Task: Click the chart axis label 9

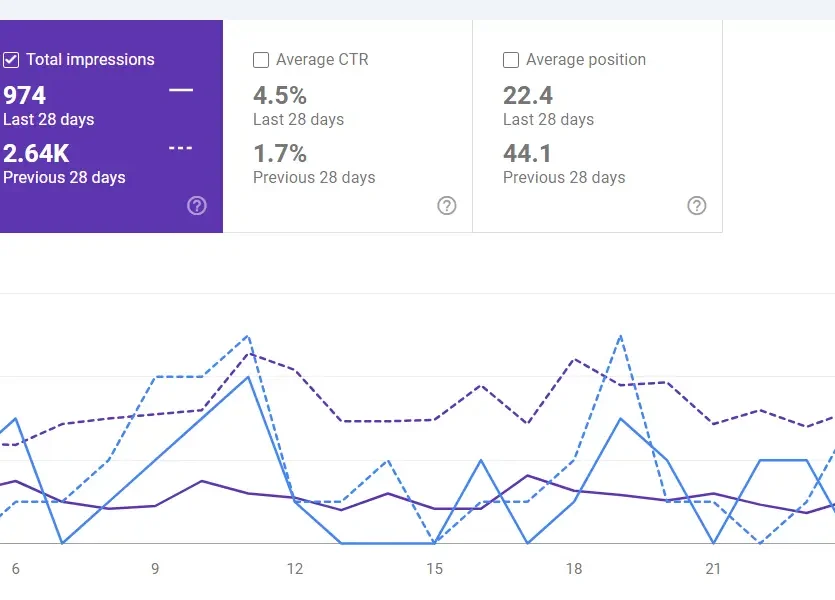Action: point(155,569)
